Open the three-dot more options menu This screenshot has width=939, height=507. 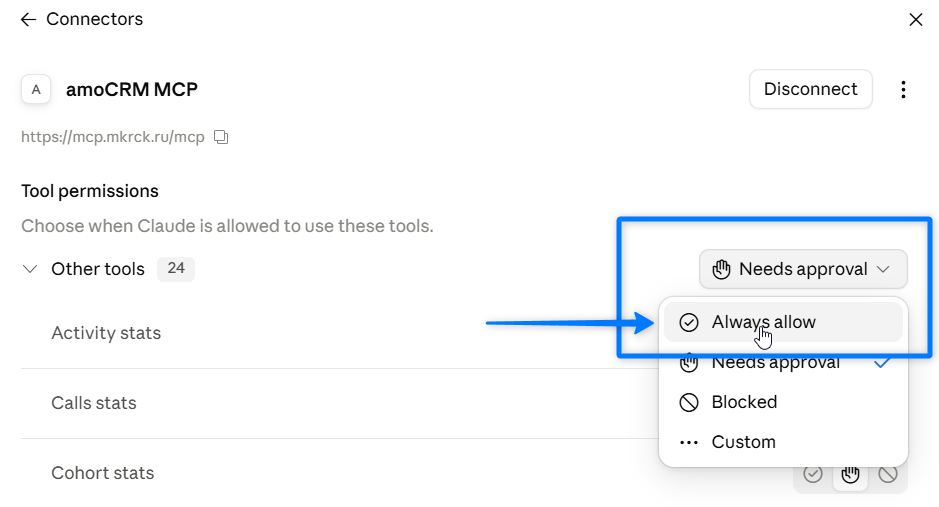point(903,90)
